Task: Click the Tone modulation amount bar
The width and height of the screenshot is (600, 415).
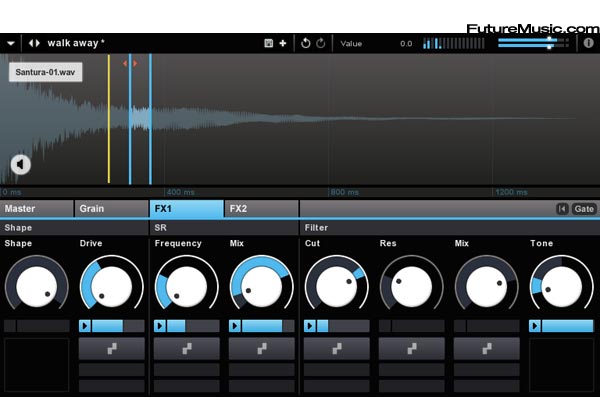Action: tap(567, 326)
